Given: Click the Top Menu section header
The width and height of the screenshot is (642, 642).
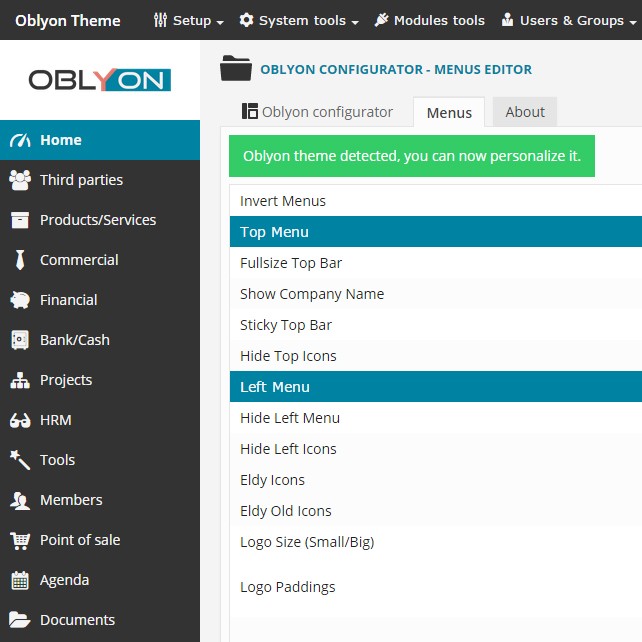Looking at the screenshot, I should 436,232.
